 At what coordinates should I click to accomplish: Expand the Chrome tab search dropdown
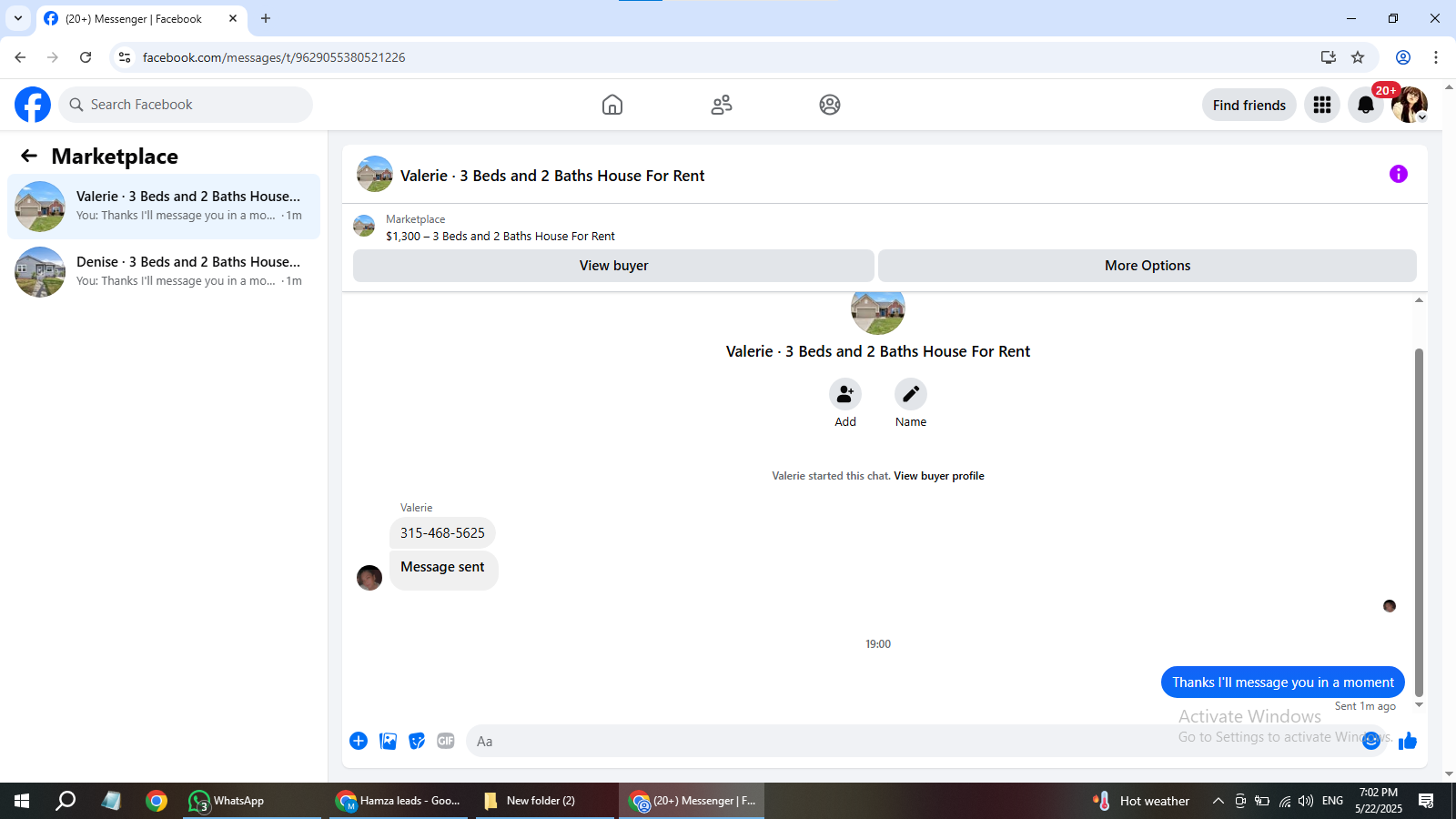[18, 18]
